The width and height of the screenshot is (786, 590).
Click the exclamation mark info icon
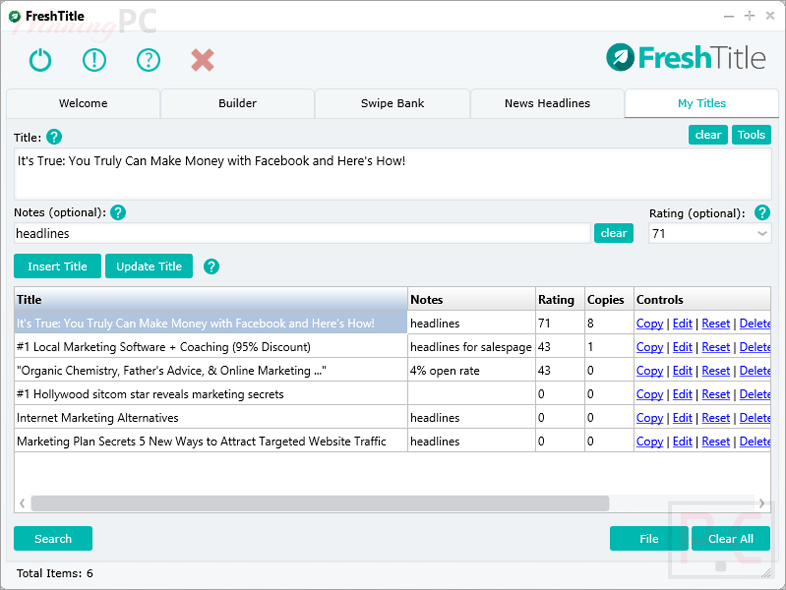94,60
